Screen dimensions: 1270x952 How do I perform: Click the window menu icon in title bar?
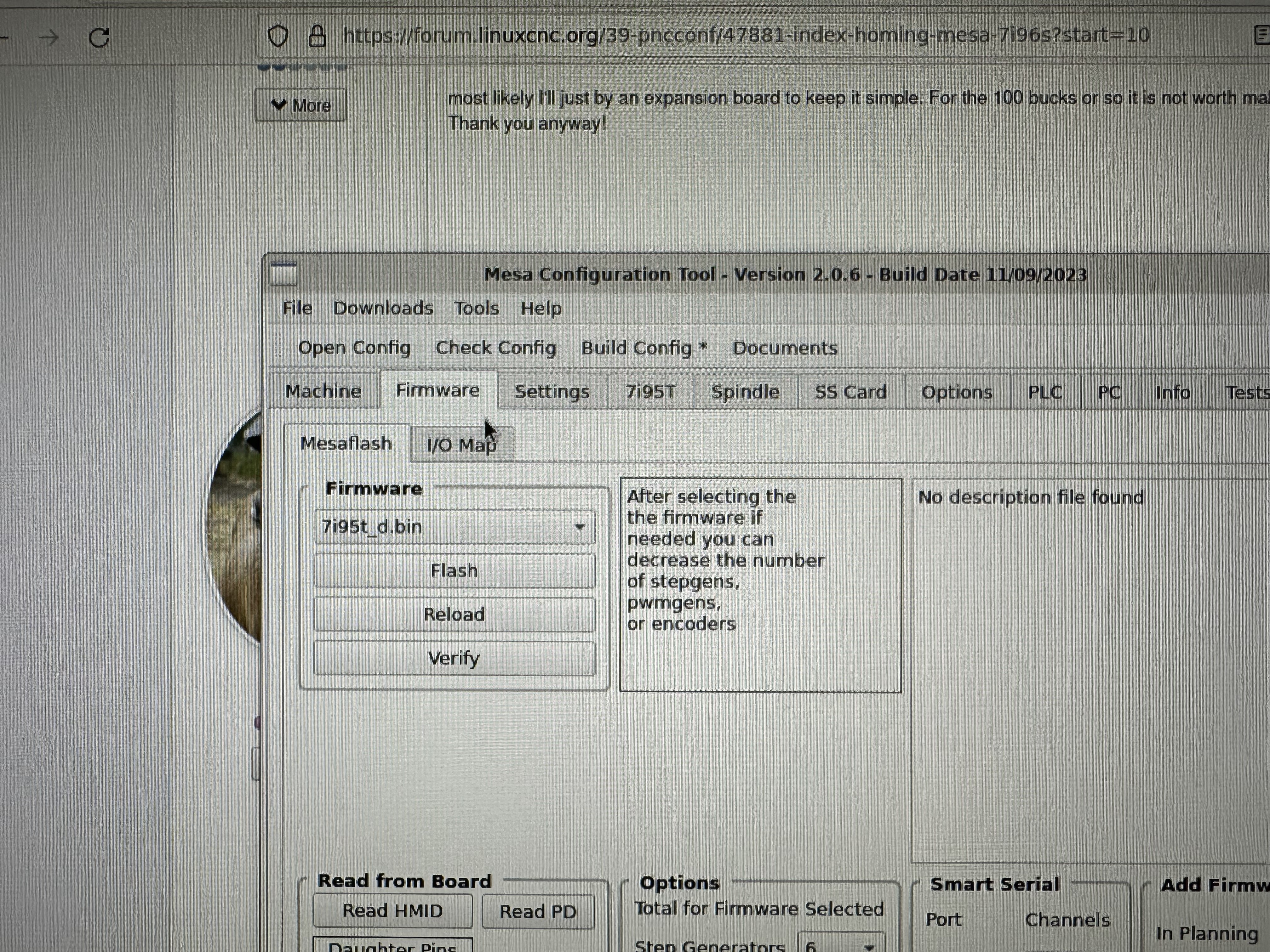click(283, 274)
